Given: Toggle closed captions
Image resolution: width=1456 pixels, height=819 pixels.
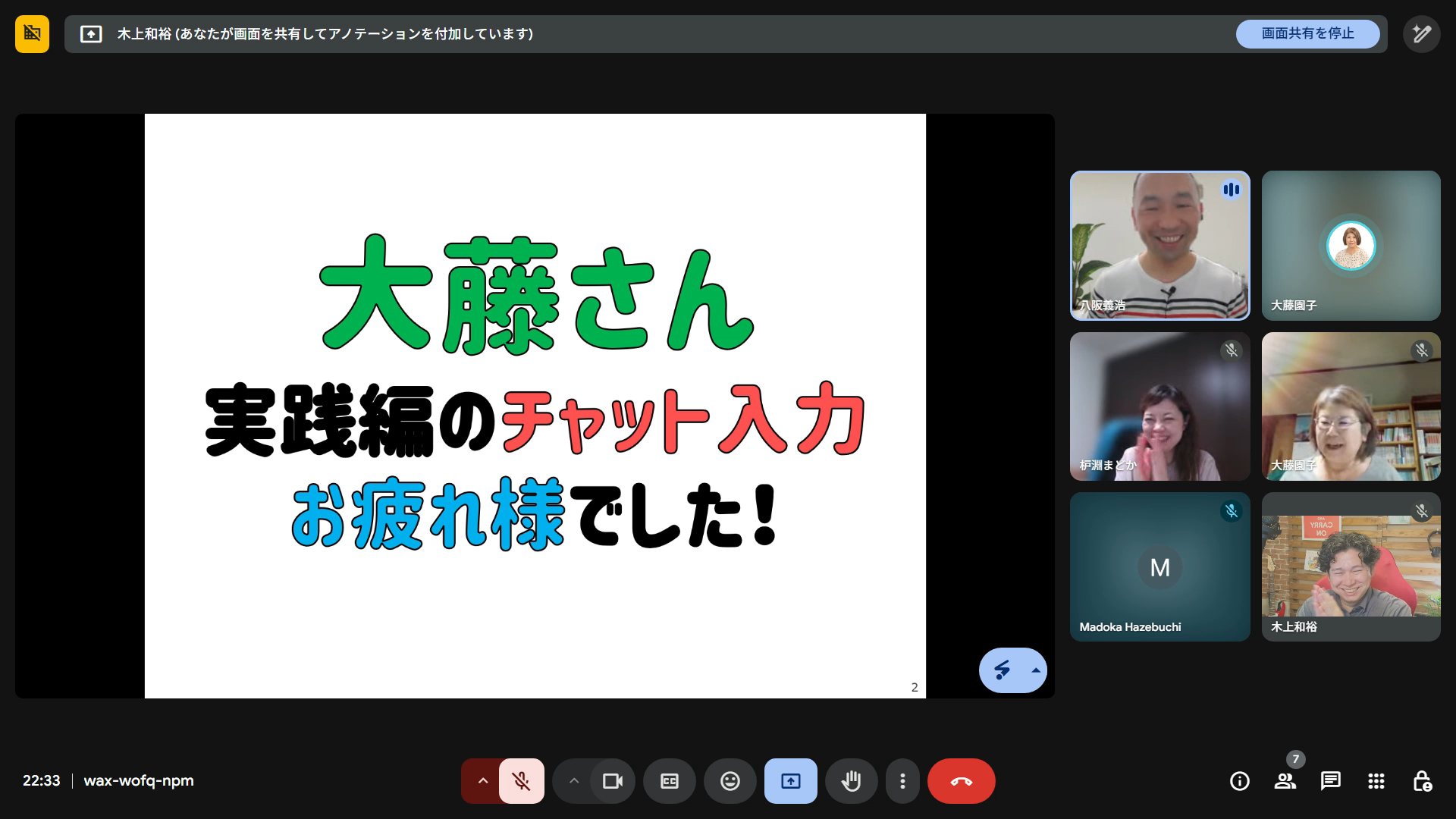Looking at the screenshot, I should [x=669, y=781].
